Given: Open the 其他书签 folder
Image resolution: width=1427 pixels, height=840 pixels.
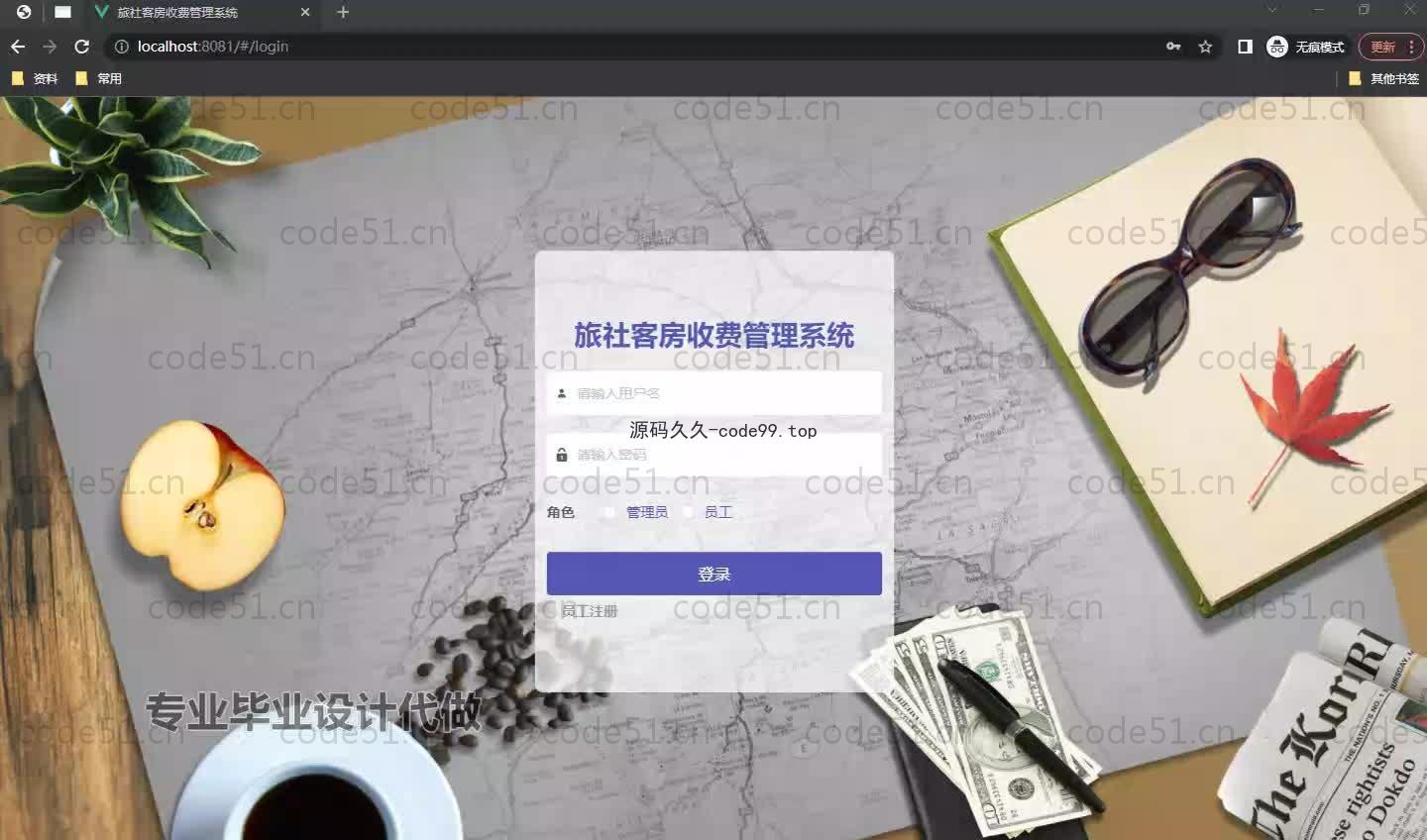Looking at the screenshot, I should click(1384, 78).
